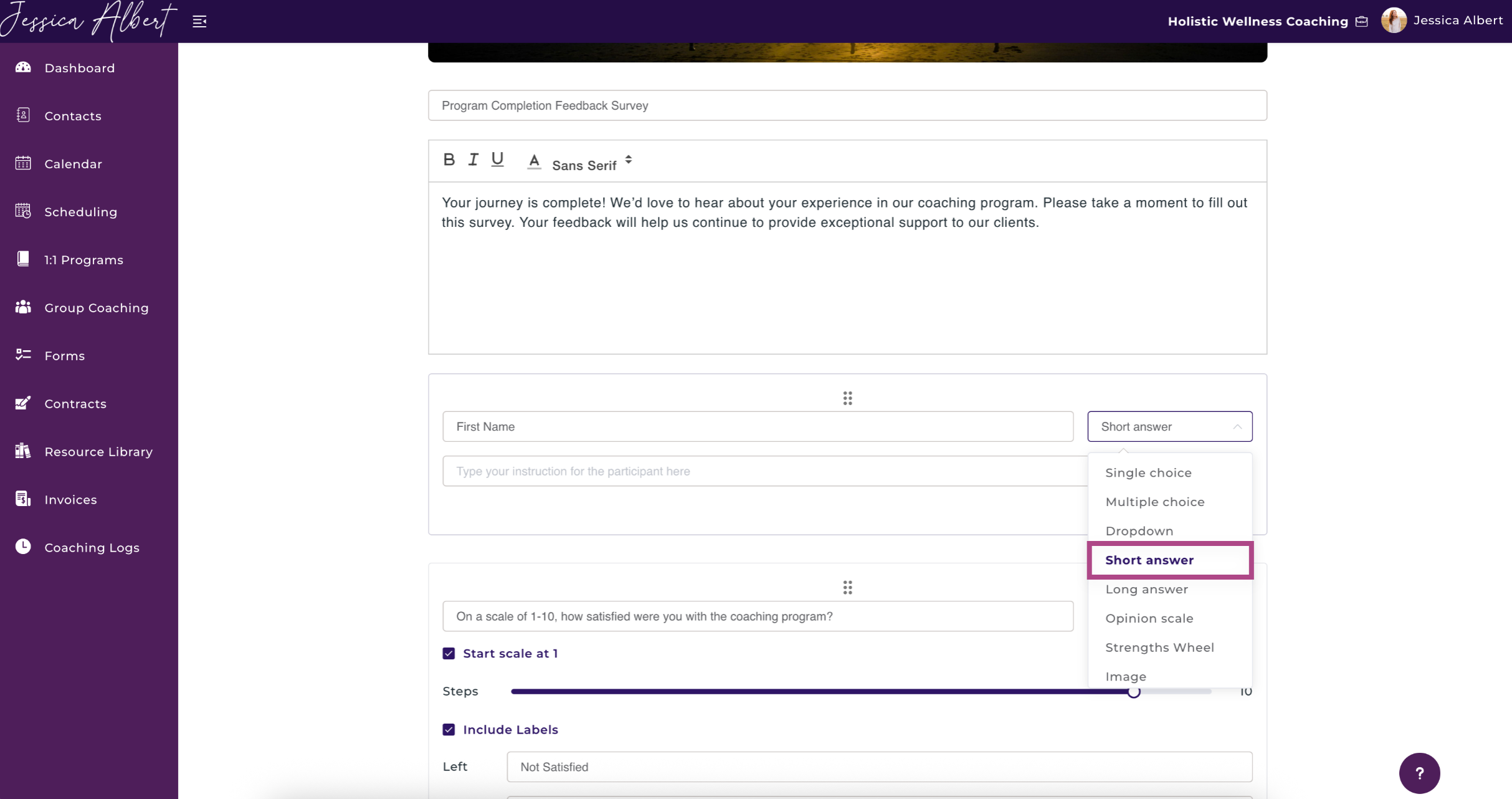Viewport: 1512px width, 799px height.
Task: Click the Invoices document icon
Action: coord(23,499)
